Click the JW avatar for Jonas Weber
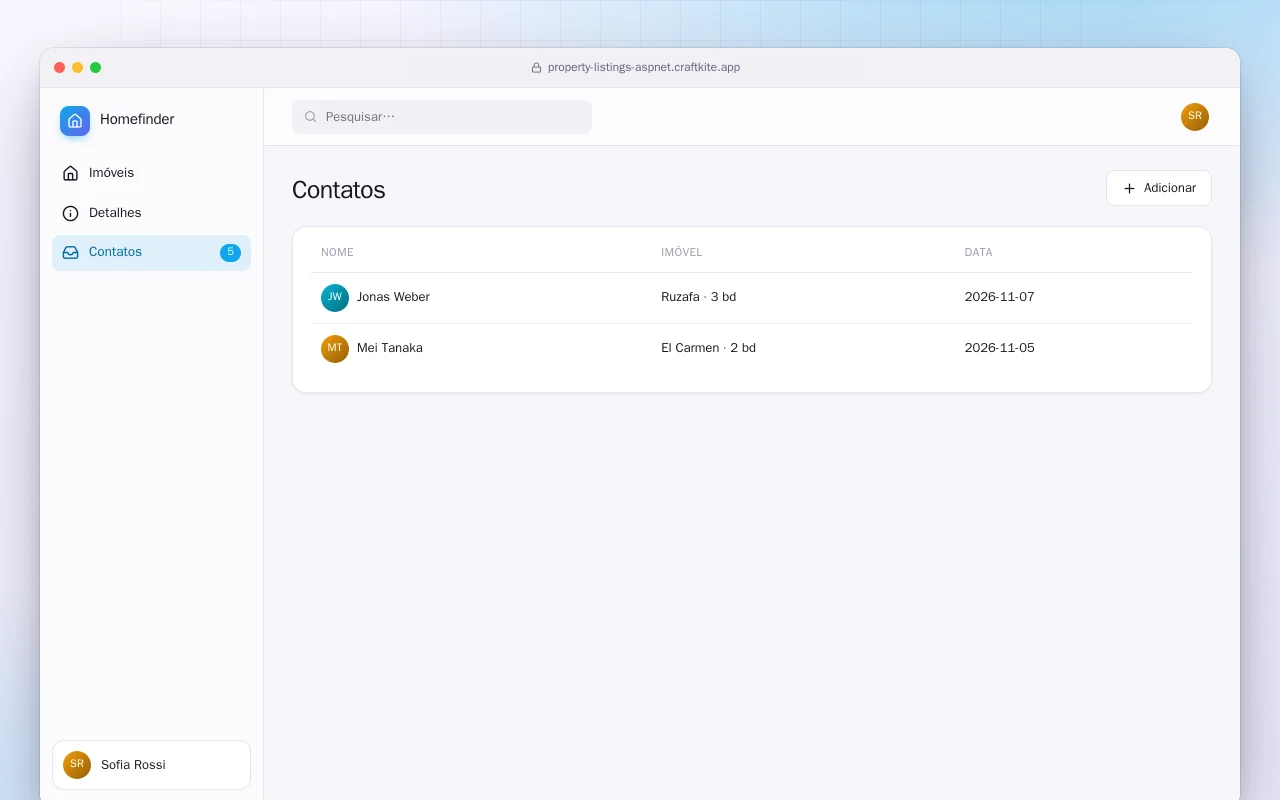 (x=335, y=298)
